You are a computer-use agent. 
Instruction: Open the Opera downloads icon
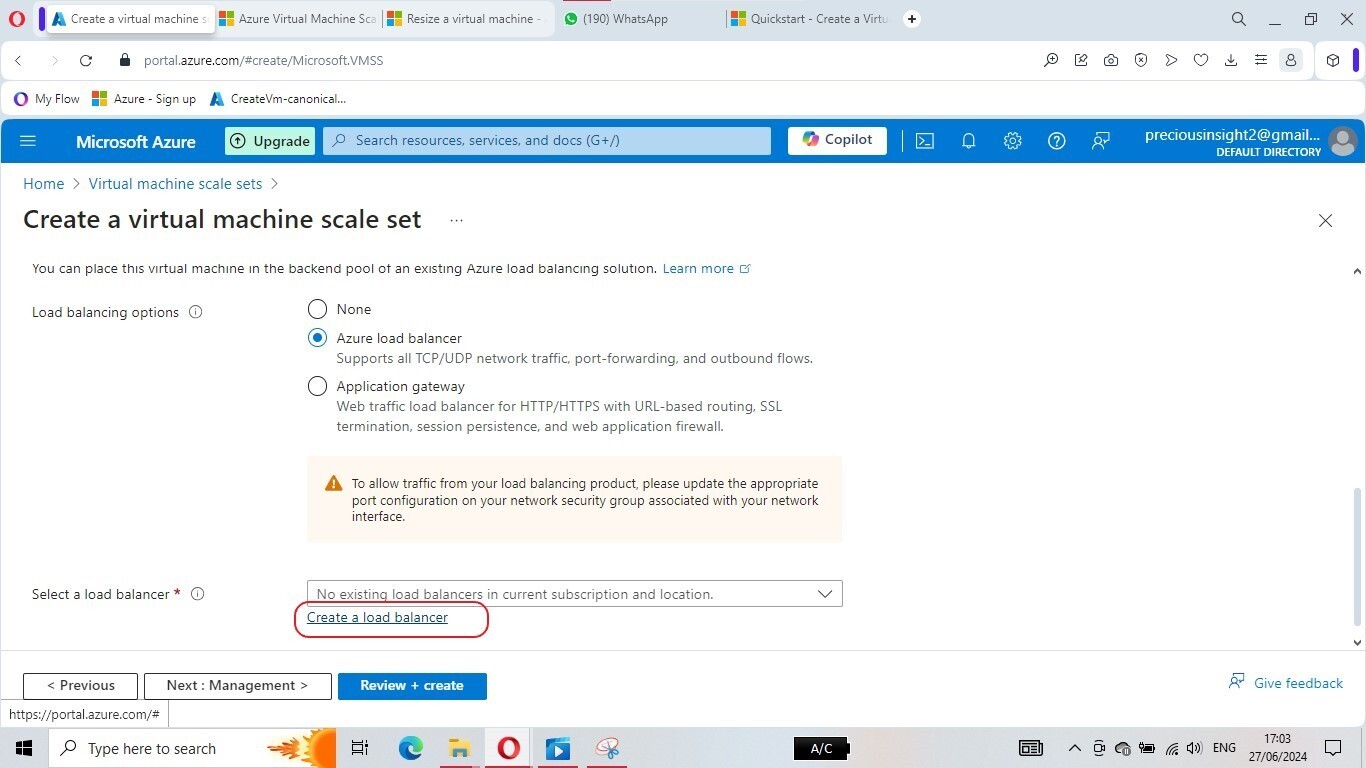coord(1231,60)
